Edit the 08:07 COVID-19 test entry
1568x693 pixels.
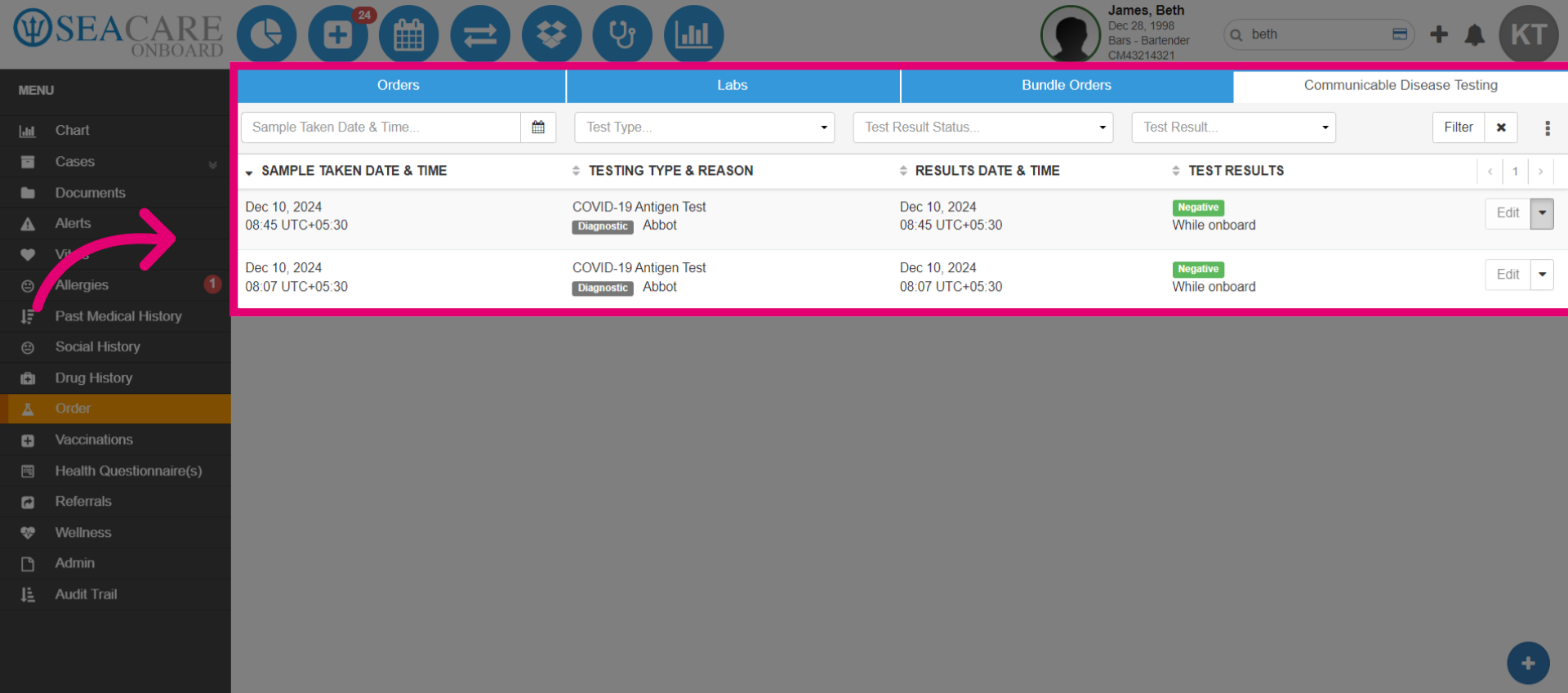(1508, 275)
